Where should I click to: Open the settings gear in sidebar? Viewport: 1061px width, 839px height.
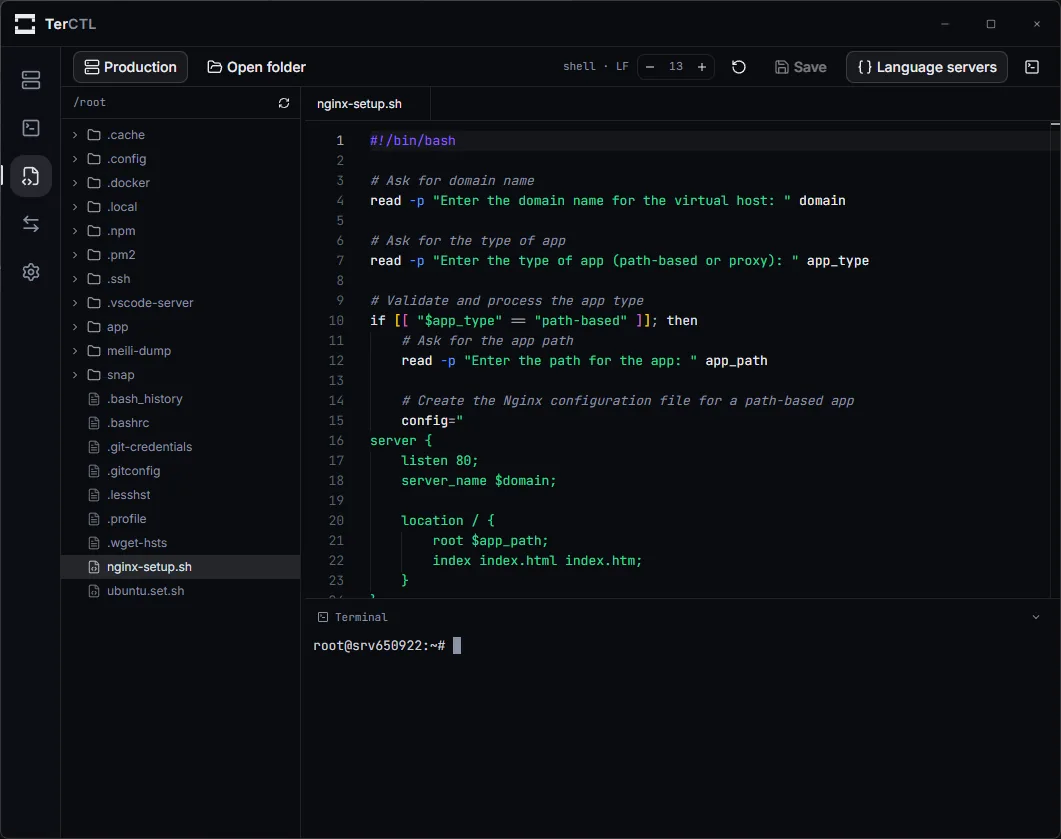[30, 272]
